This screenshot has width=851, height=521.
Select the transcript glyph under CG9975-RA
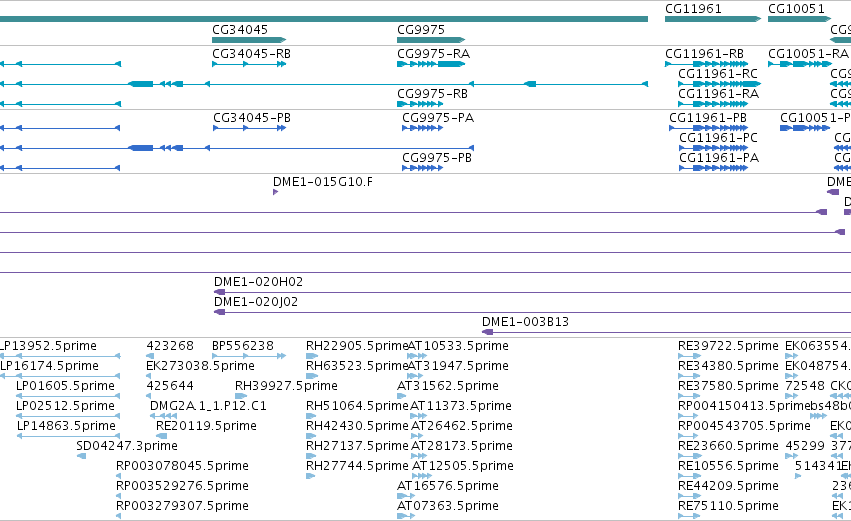tap(431, 64)
